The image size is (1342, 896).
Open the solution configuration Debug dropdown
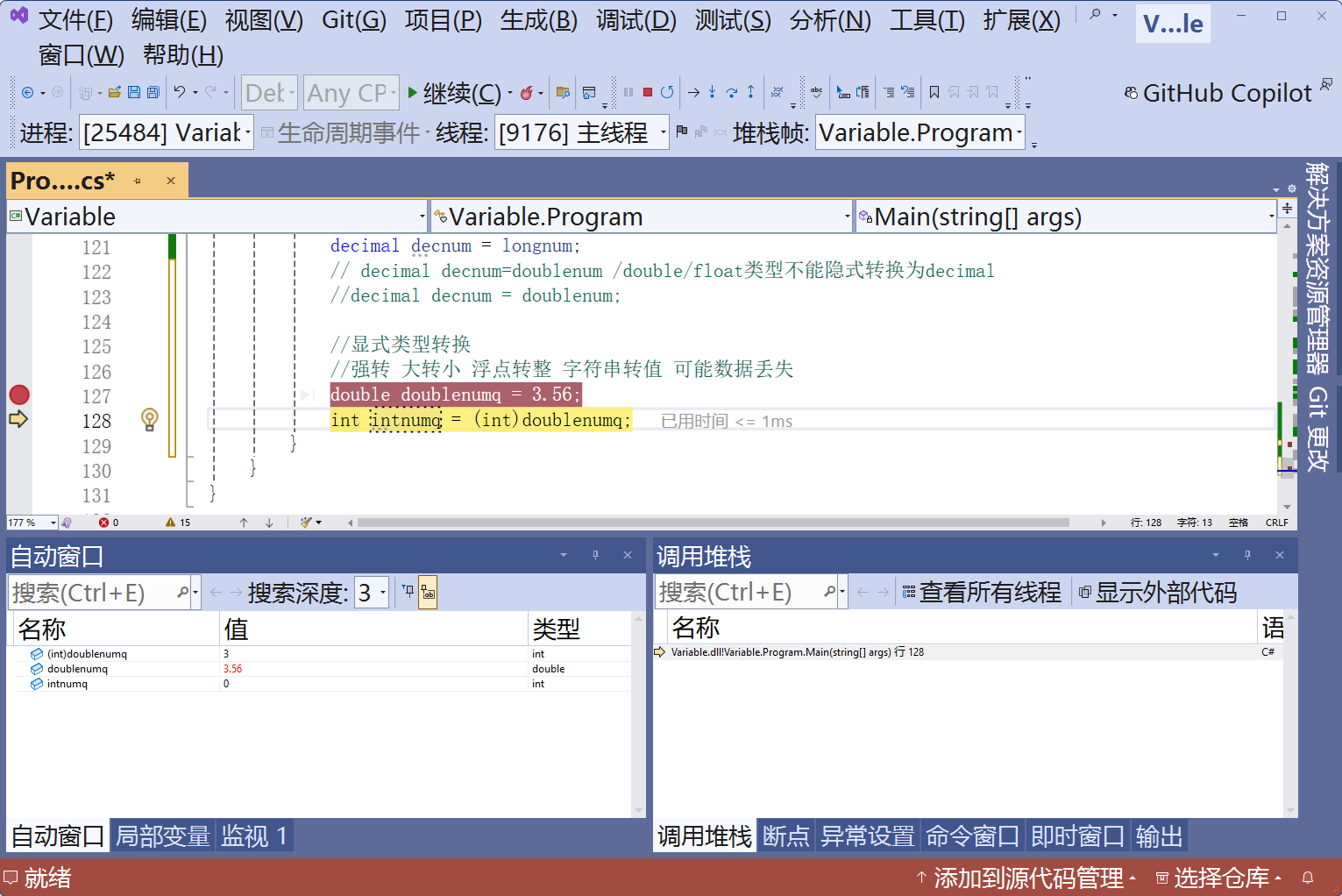click(x=269, y=92)
